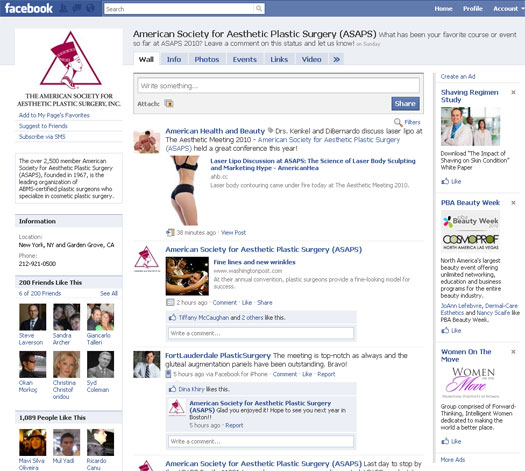Dismiss the PBA Beauty Week ad
Screen dimensions: 525x471
pos(513,203)
